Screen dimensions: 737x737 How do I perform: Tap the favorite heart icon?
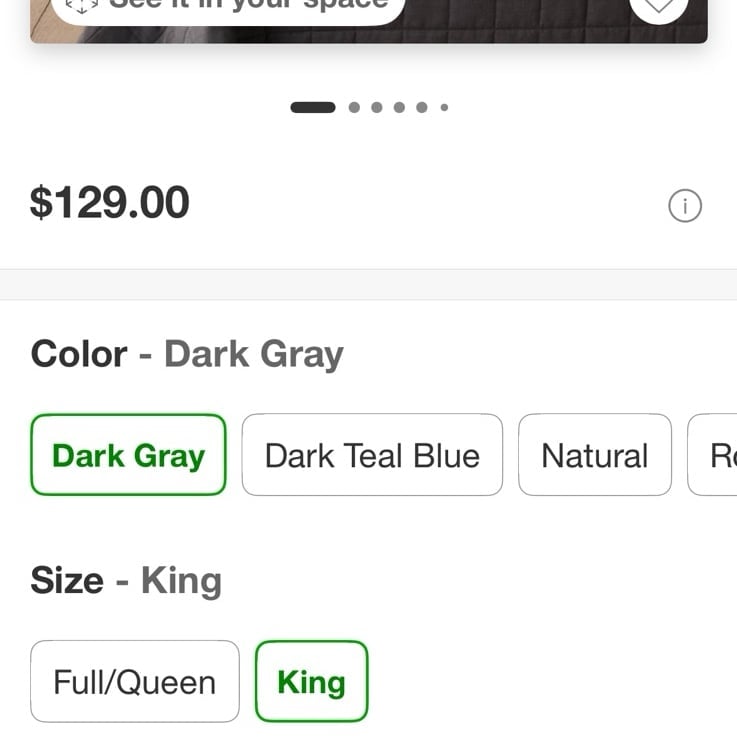659,6
